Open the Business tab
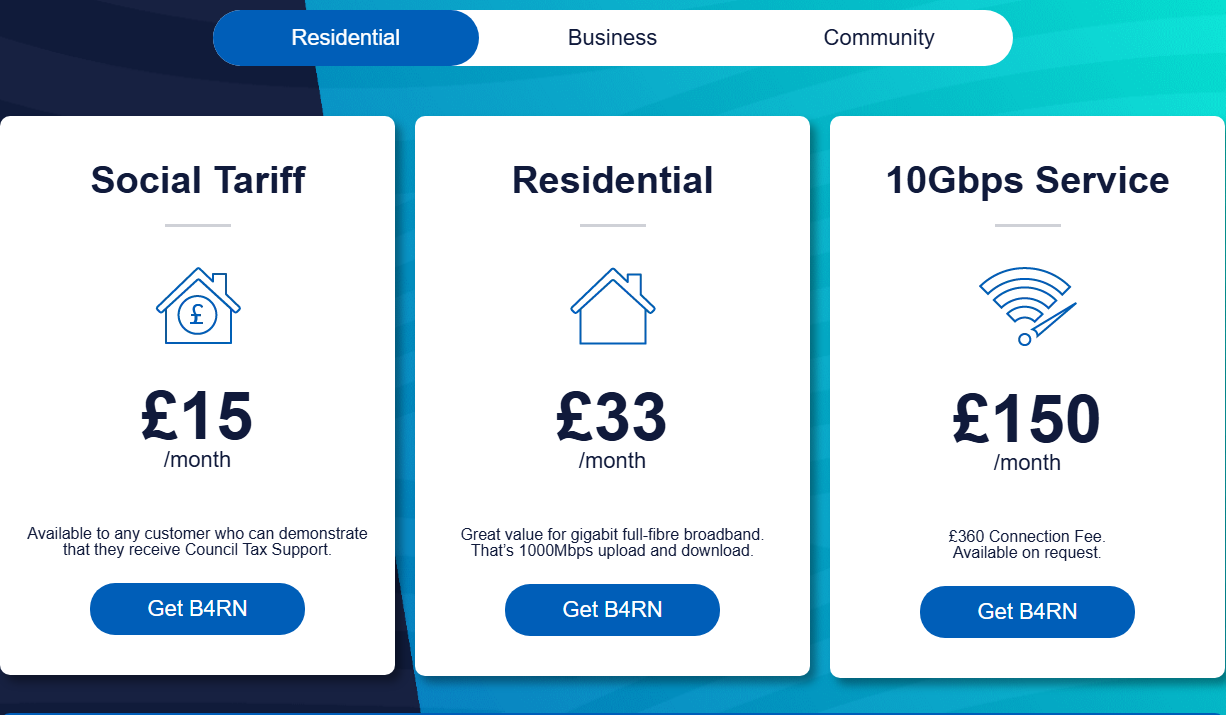Viewport: 1226px width, 715px height. (612, 38)
